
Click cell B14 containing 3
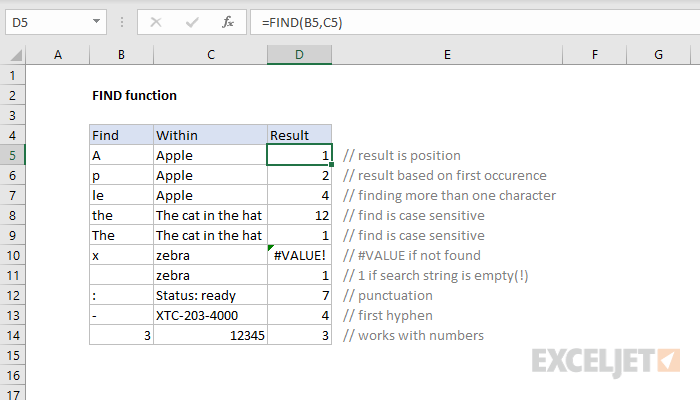(x=121, y=335)
